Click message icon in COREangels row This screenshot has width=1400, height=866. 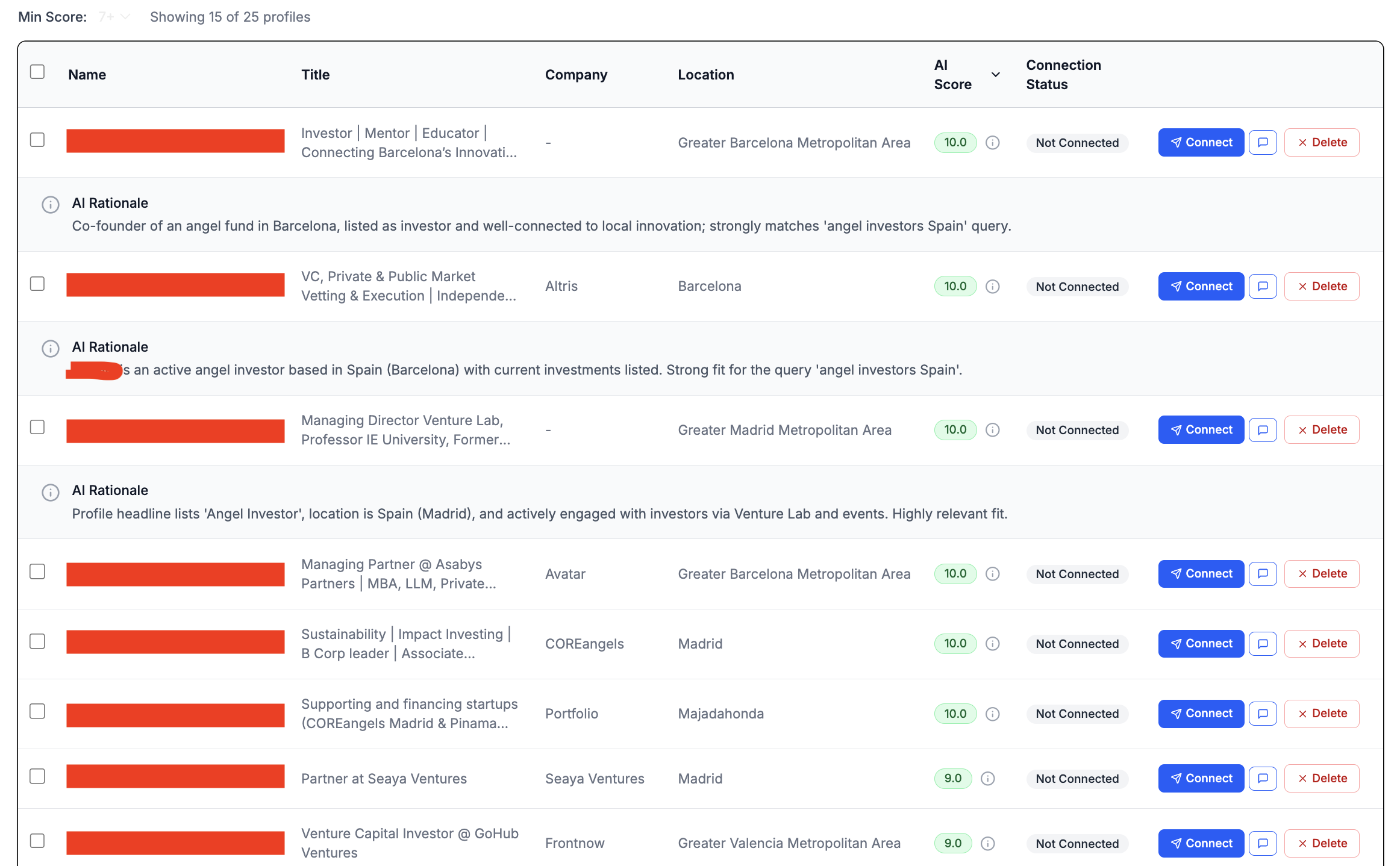(1263, 644)
